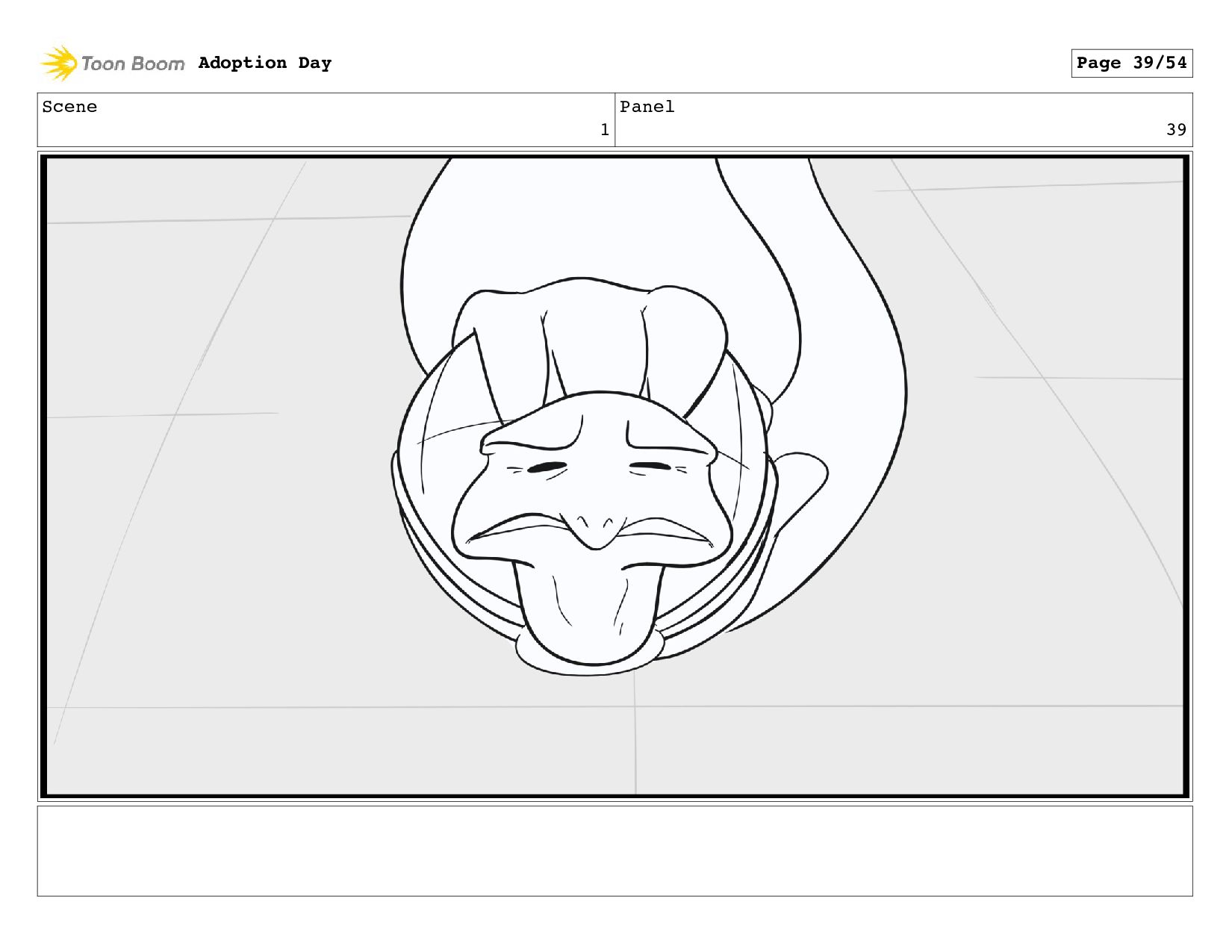Click the storyboard panel drawing
Viewport: 1232px width, 952px height.
[615, 476]
